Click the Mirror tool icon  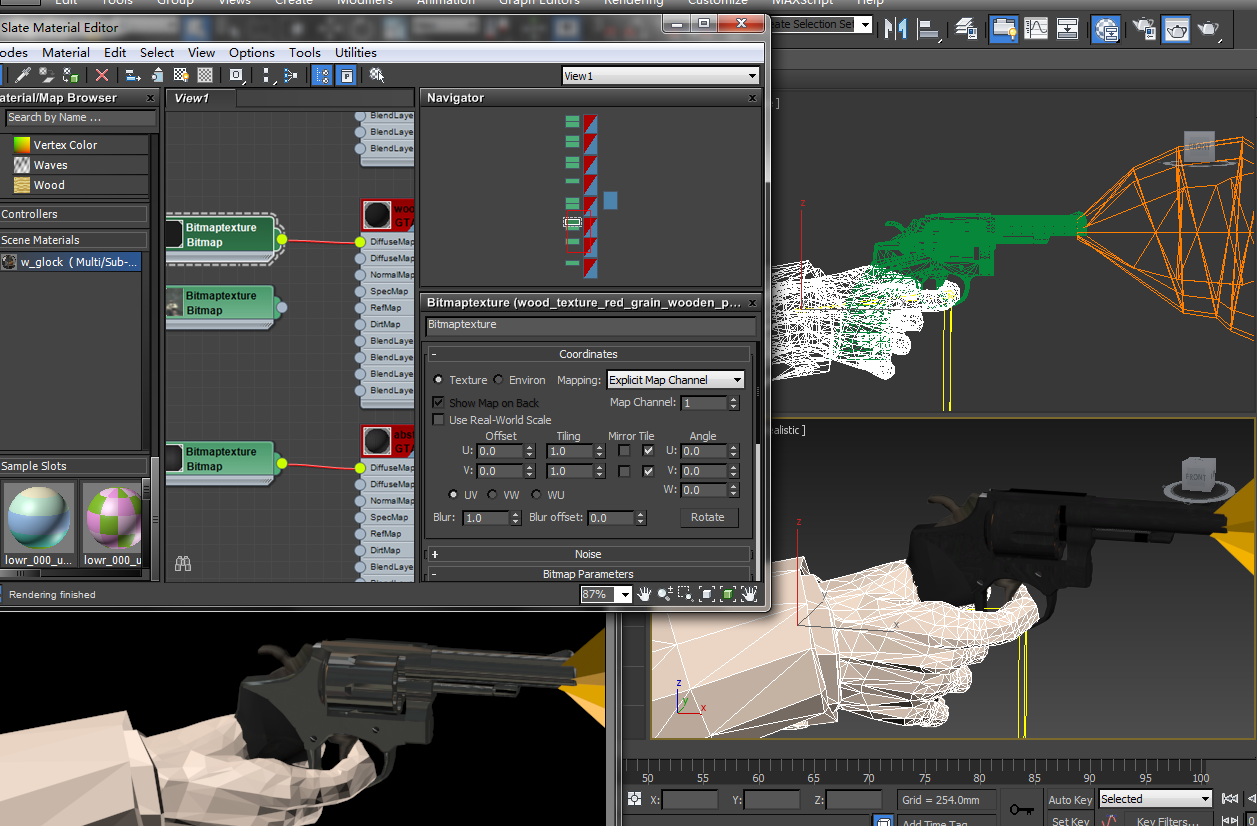click(x=895, y=29)
